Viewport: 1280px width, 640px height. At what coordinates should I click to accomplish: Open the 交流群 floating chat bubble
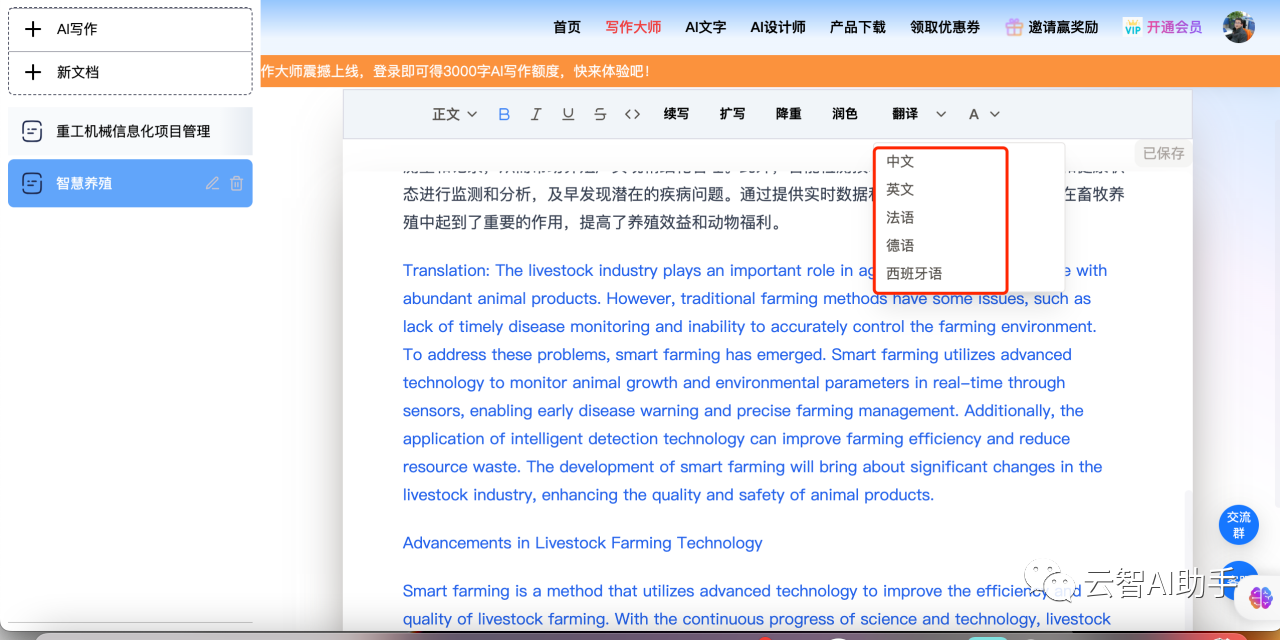(x=1239, y=524)
